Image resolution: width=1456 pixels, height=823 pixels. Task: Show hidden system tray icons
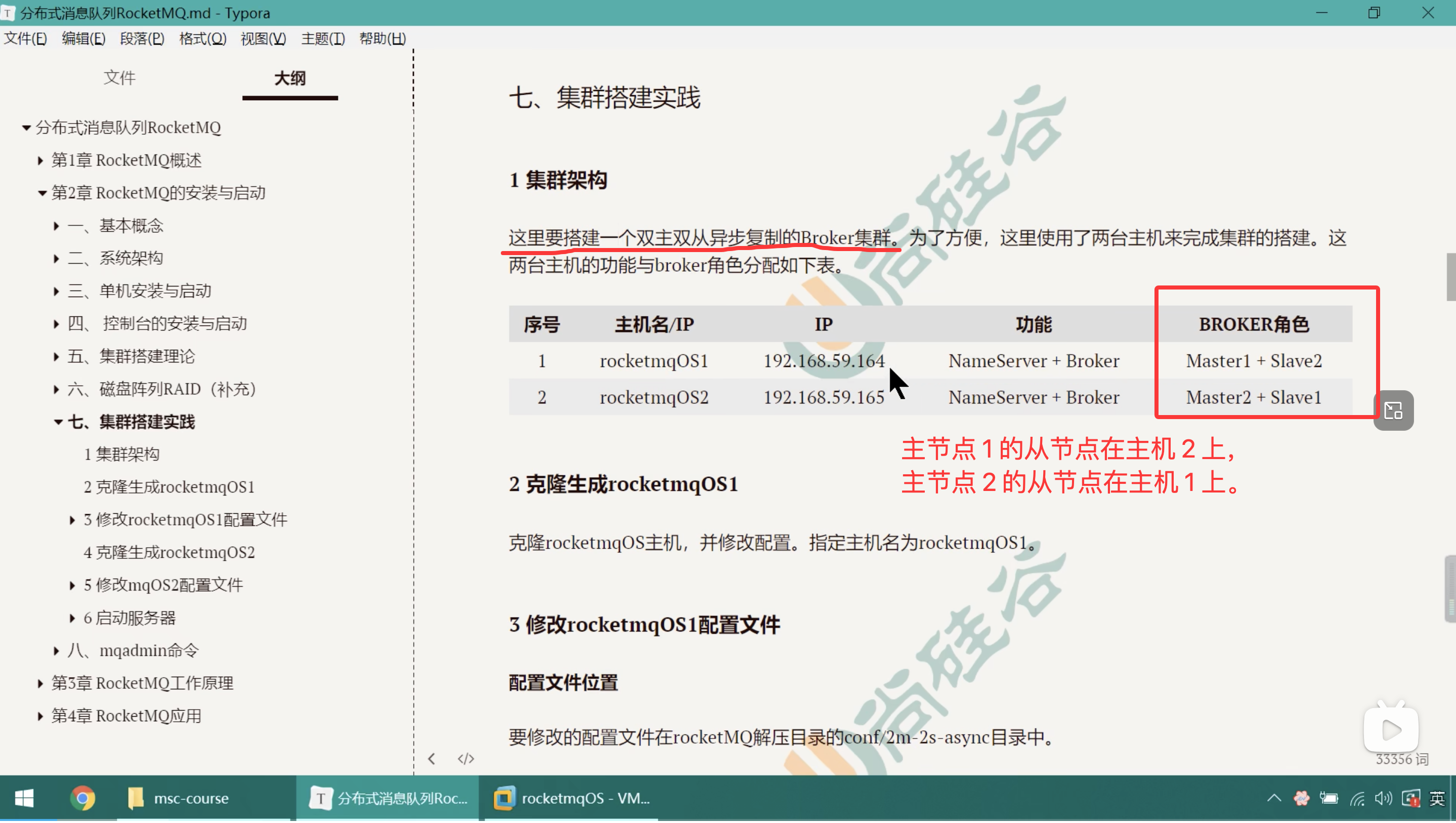(x=1274, y=798)
